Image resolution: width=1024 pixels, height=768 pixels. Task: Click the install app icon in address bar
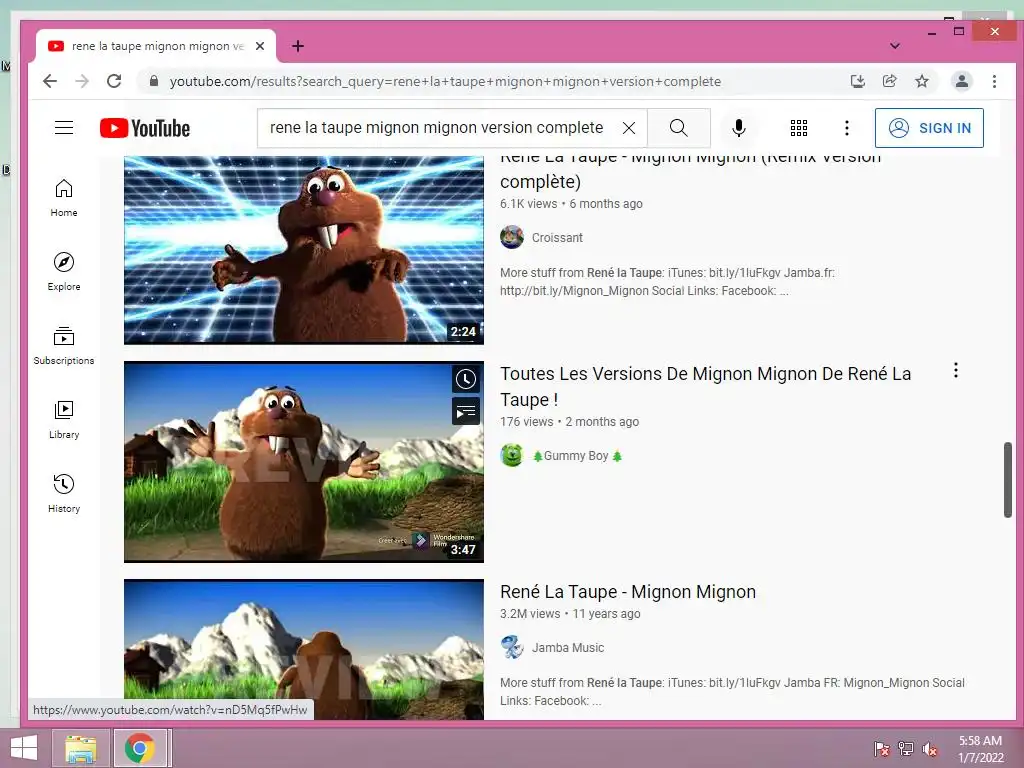click(857, 81)
